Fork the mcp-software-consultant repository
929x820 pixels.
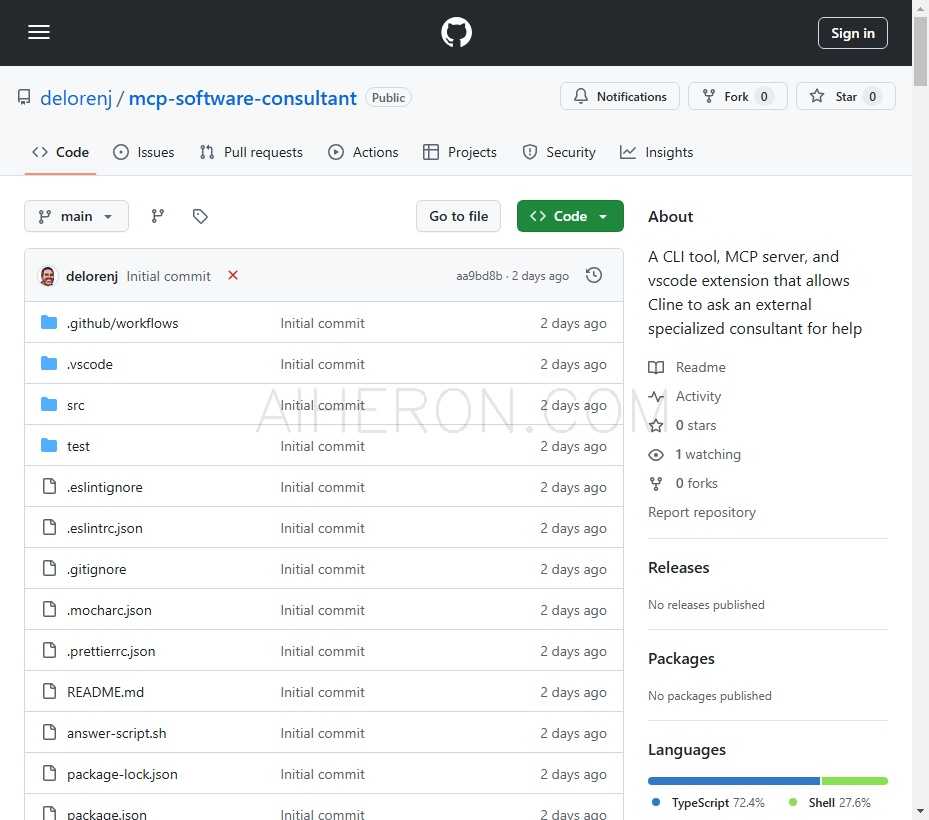click(737, 97)
